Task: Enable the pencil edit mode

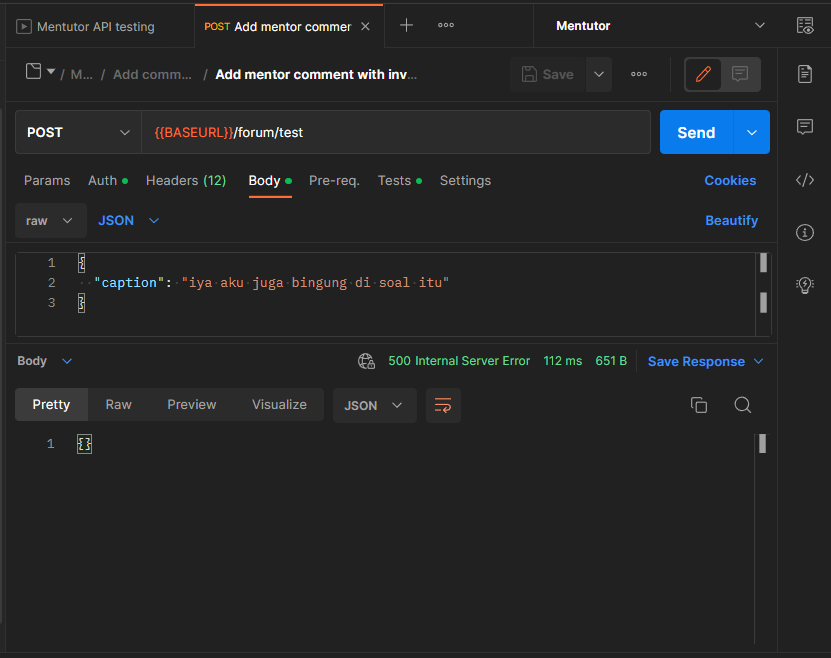Action: pyautogui.click(x=703, y=74)
